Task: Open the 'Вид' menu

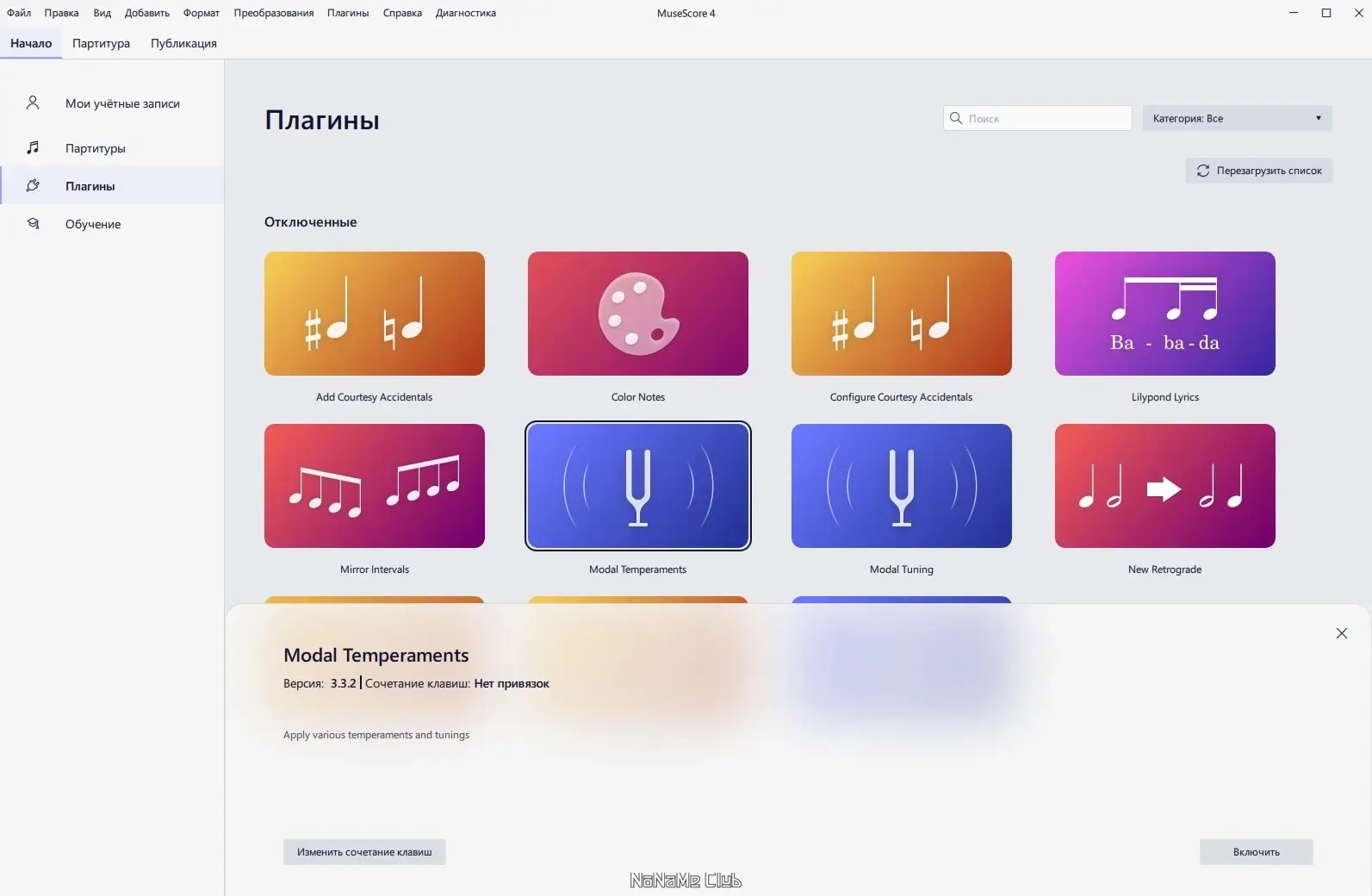Action: pos(102,13)
